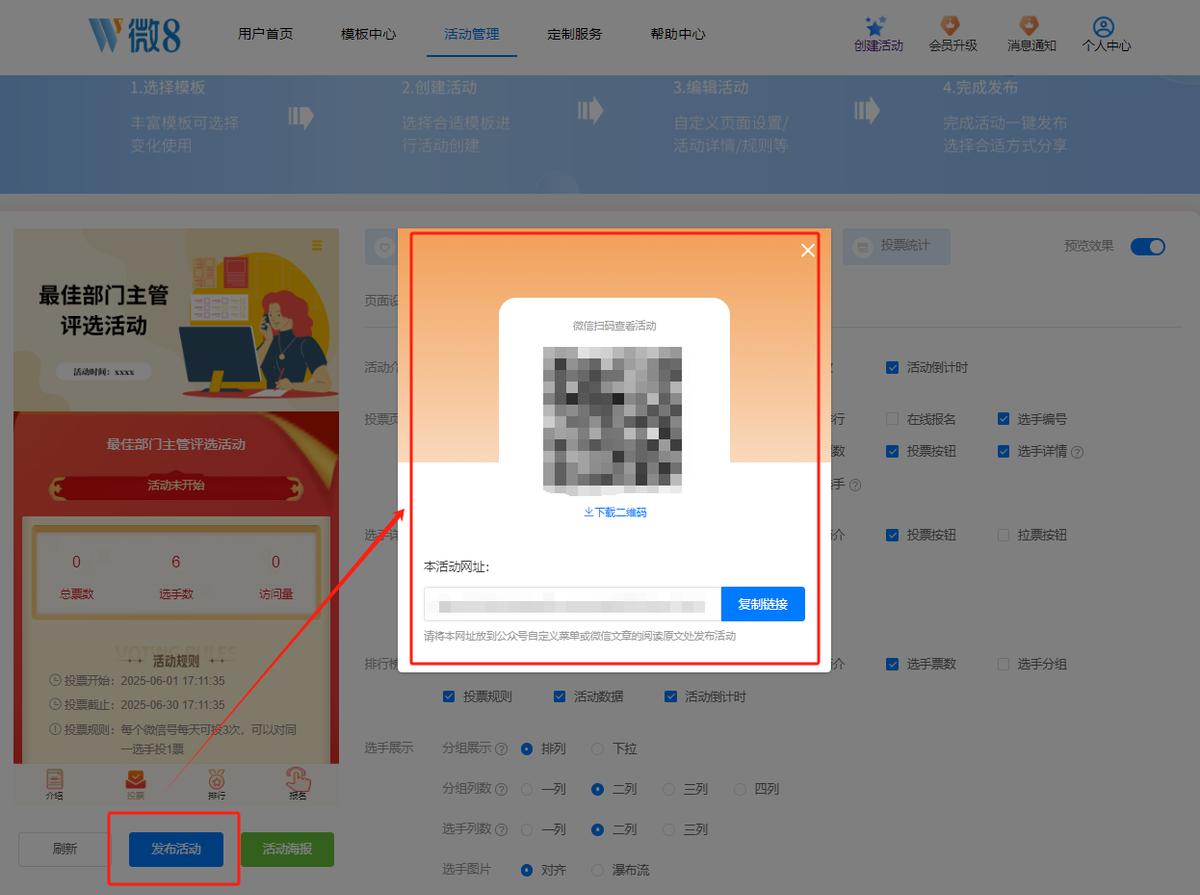Open 活动管理 menu
The height and width of the screenshot is (895, 1200).
472,34
